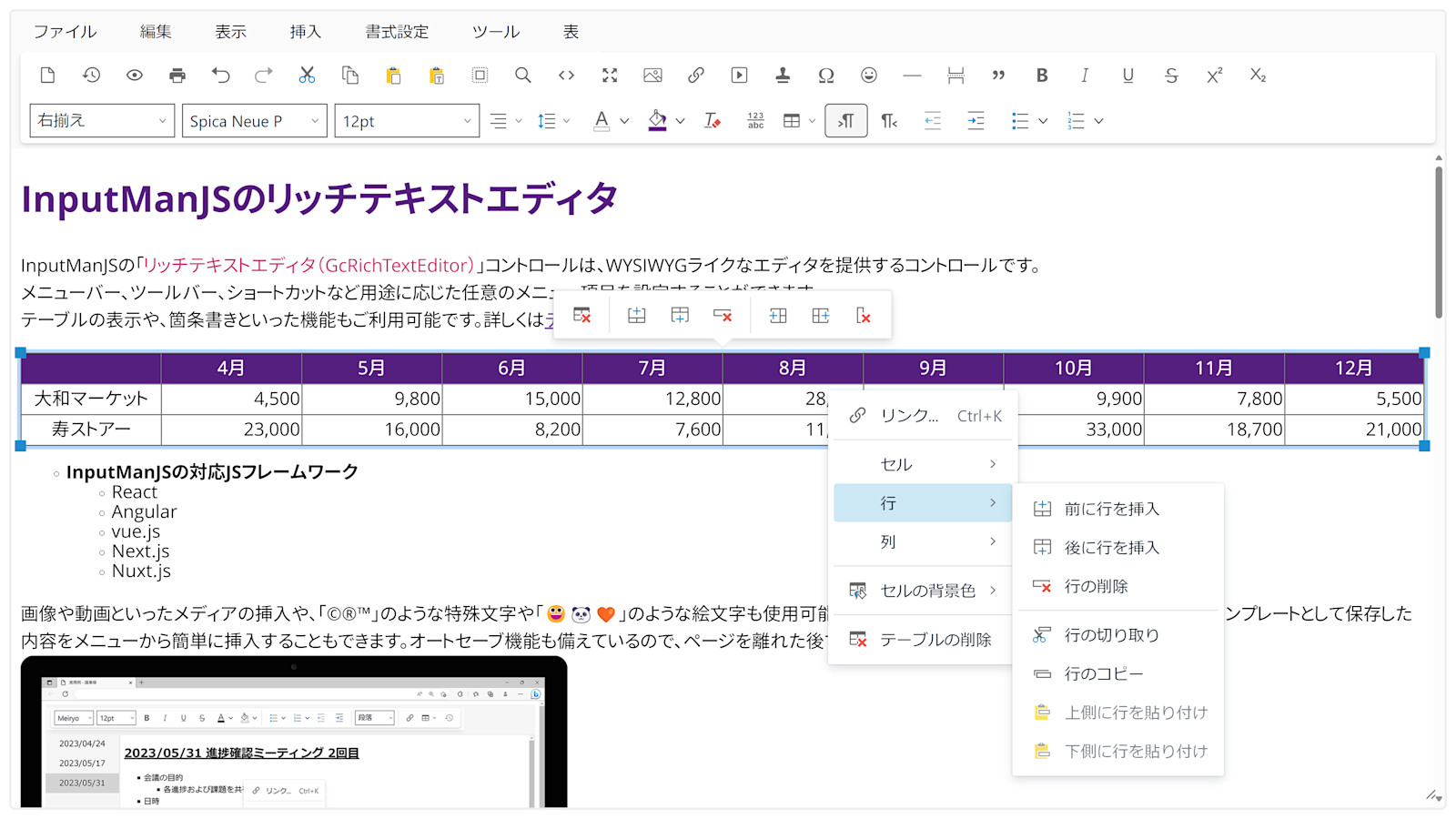Expand the セル submenu in context menu

tap(923, 464)
